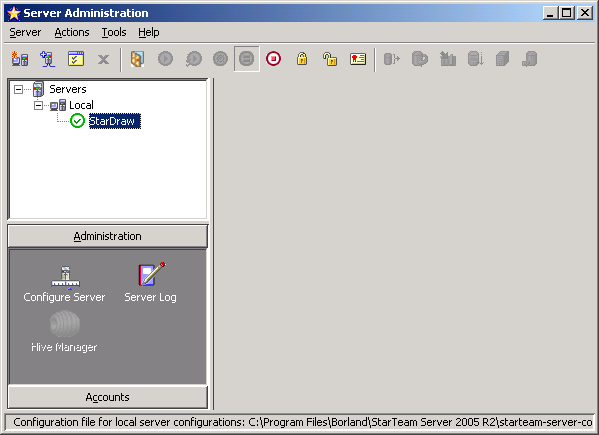599x435 pixels.
Task: Click the New Configuration toolbar icon
Action: click(x=20, y=59)
